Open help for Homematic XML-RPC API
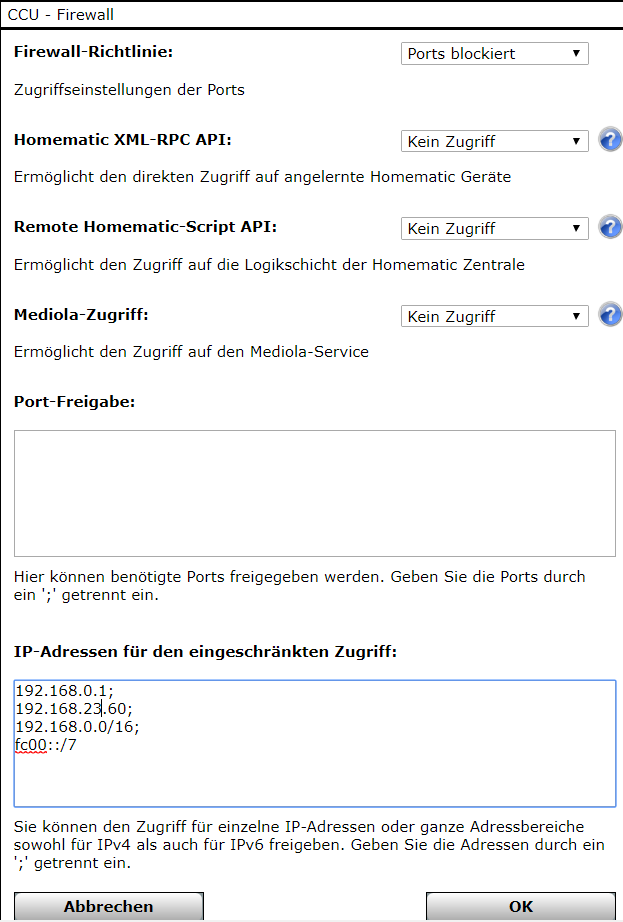This screenshot has width=623, height=922. click(x=610, y=141)
